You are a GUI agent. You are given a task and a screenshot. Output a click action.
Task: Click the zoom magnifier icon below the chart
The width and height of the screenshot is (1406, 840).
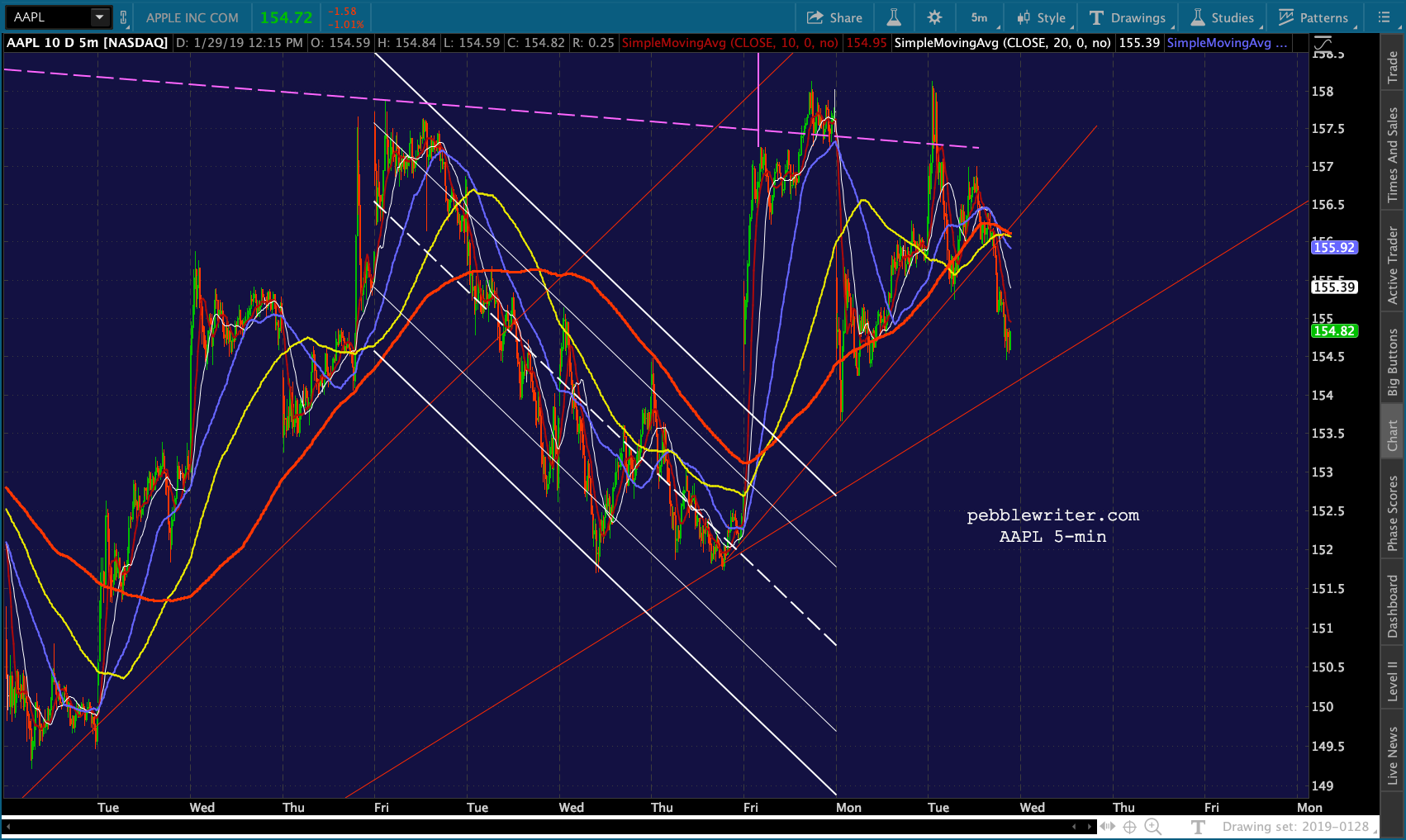(1152, 826)
